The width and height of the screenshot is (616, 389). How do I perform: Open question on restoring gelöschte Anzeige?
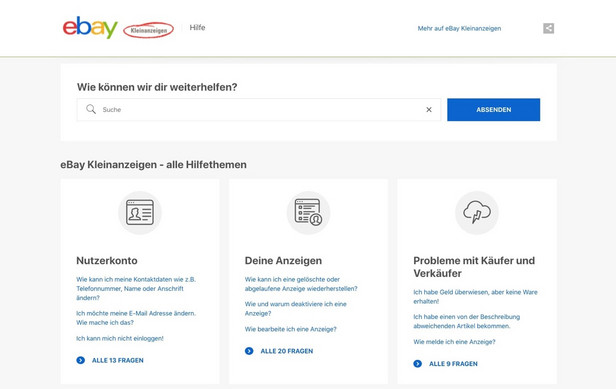[x=301, y=284]
